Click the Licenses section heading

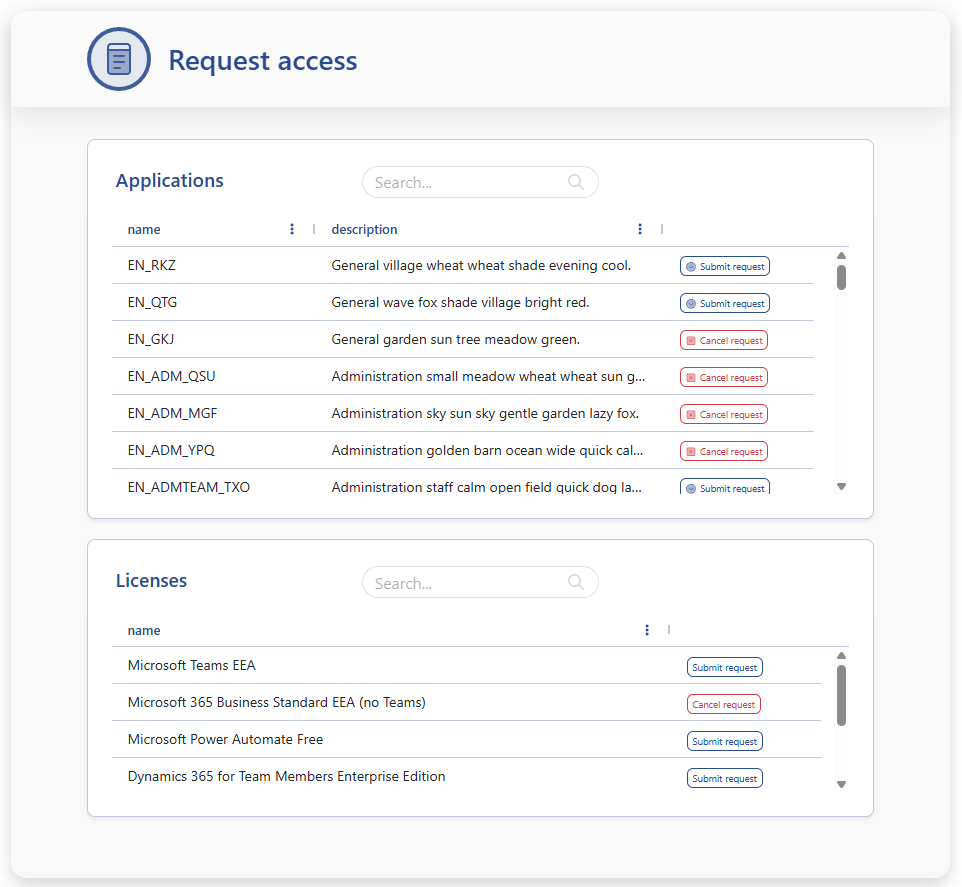[152, 580]
